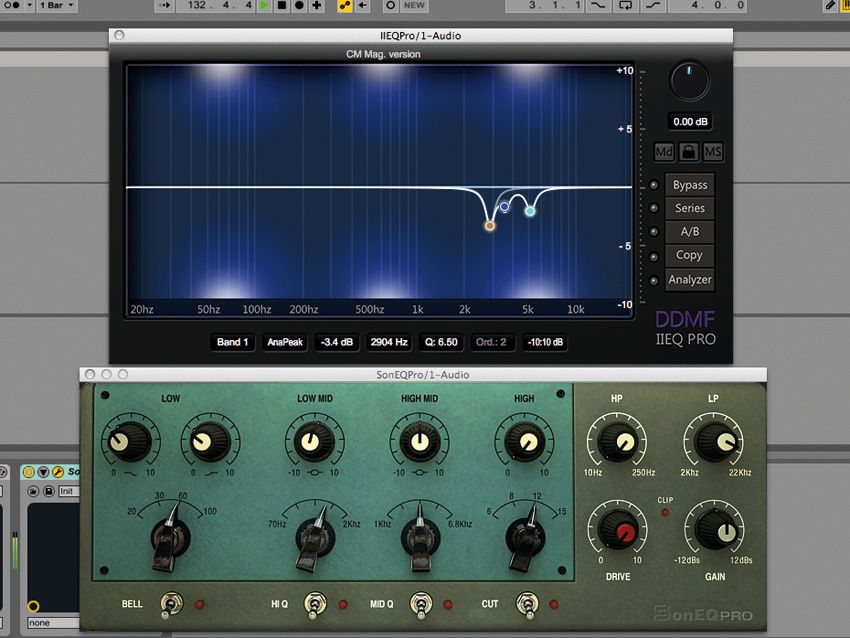Activate the Loop switch in the transport bar

[625, 8]
